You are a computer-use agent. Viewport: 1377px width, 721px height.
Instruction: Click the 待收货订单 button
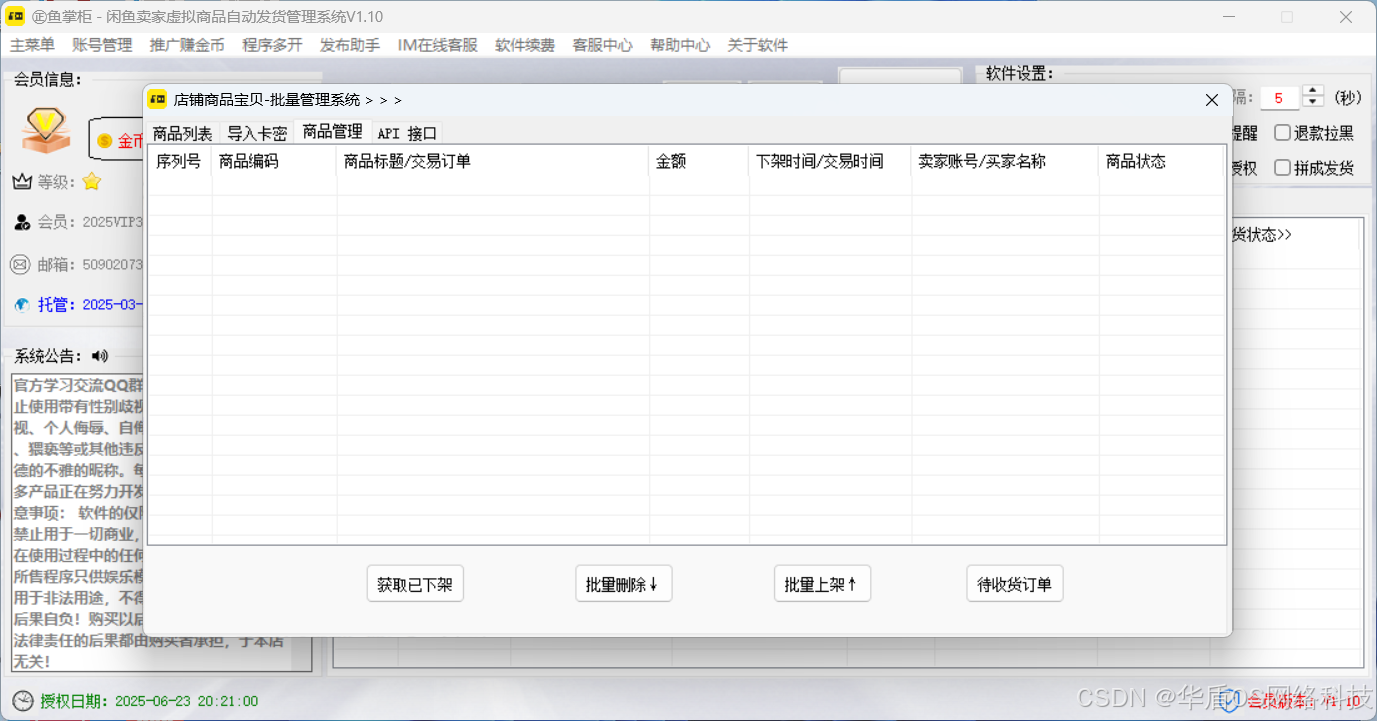[x=1014, y=584]
